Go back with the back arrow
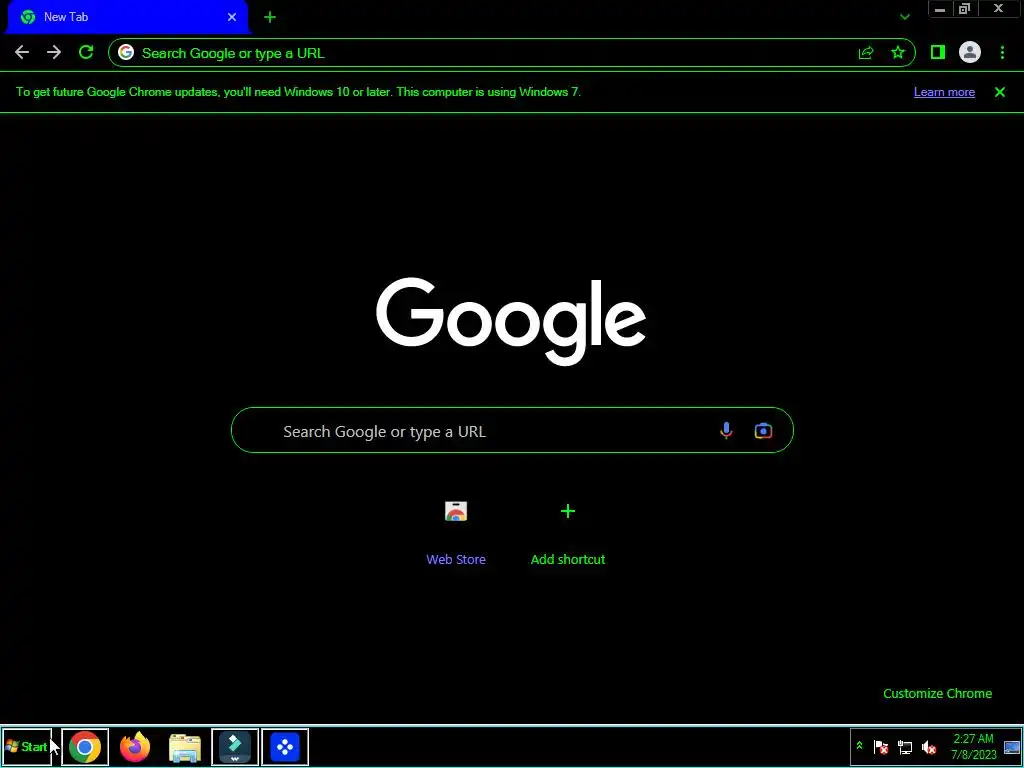 [22, 53]
